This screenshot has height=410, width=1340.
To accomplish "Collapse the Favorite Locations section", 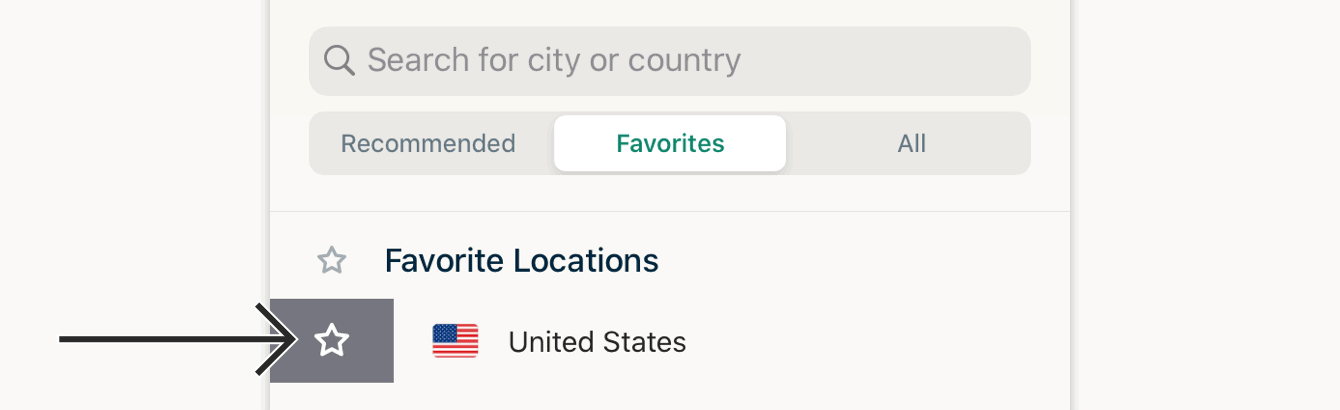I will pos(521,261).
